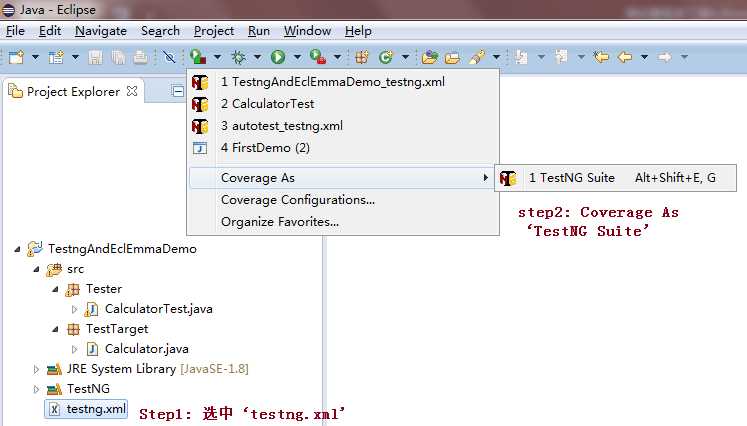Open the Search menu

tap(160, 31)
